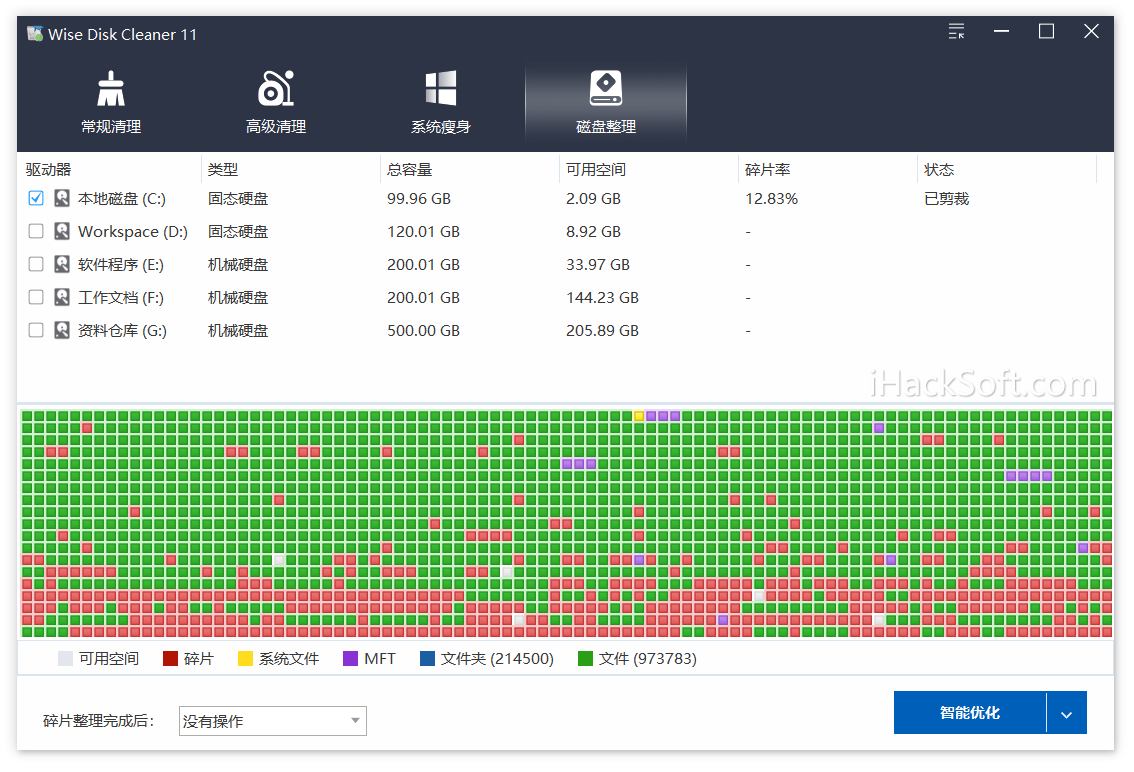
Task: Click the Wise Disk Cleaner app logo
Action: [35, 34]
